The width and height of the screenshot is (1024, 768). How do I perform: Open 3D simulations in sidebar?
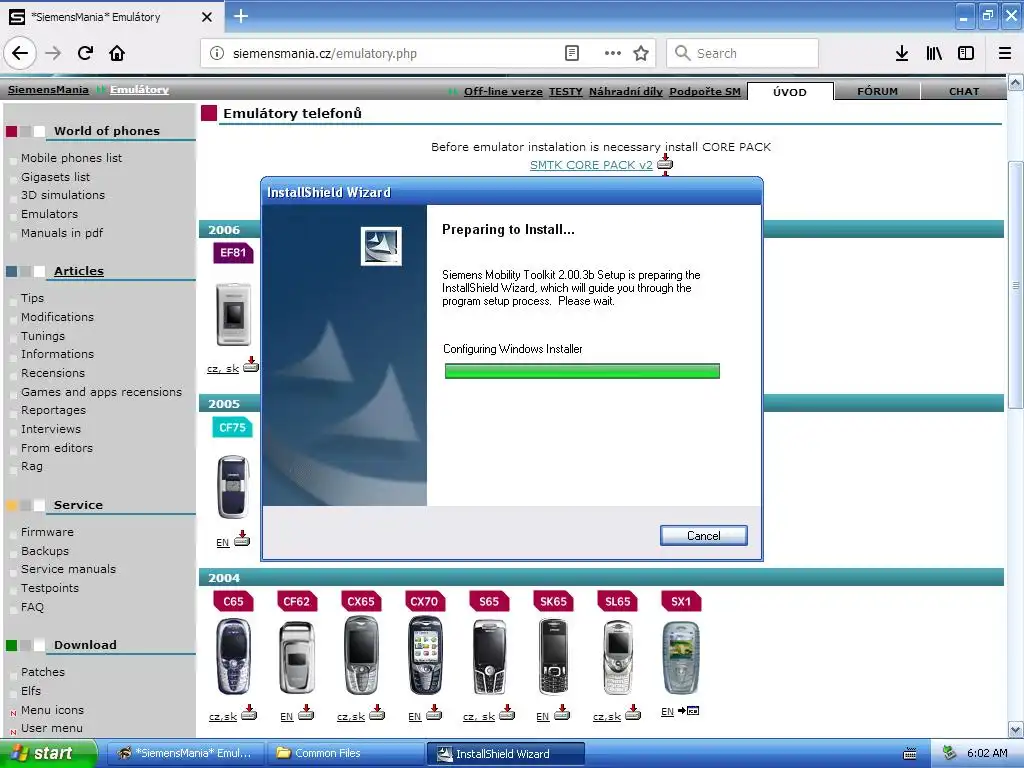point(63,195)
